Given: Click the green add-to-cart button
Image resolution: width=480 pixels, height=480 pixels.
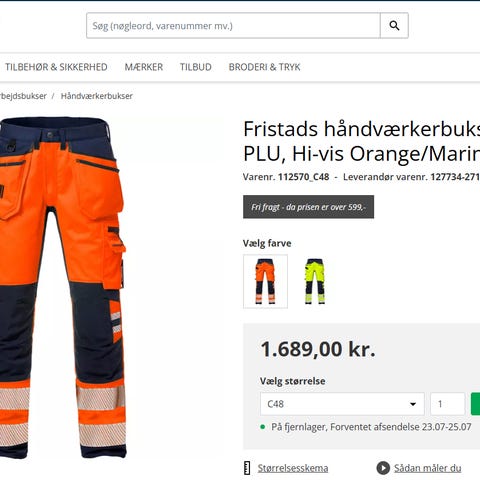Looking at the screenshot, I should tap(475, 404).
